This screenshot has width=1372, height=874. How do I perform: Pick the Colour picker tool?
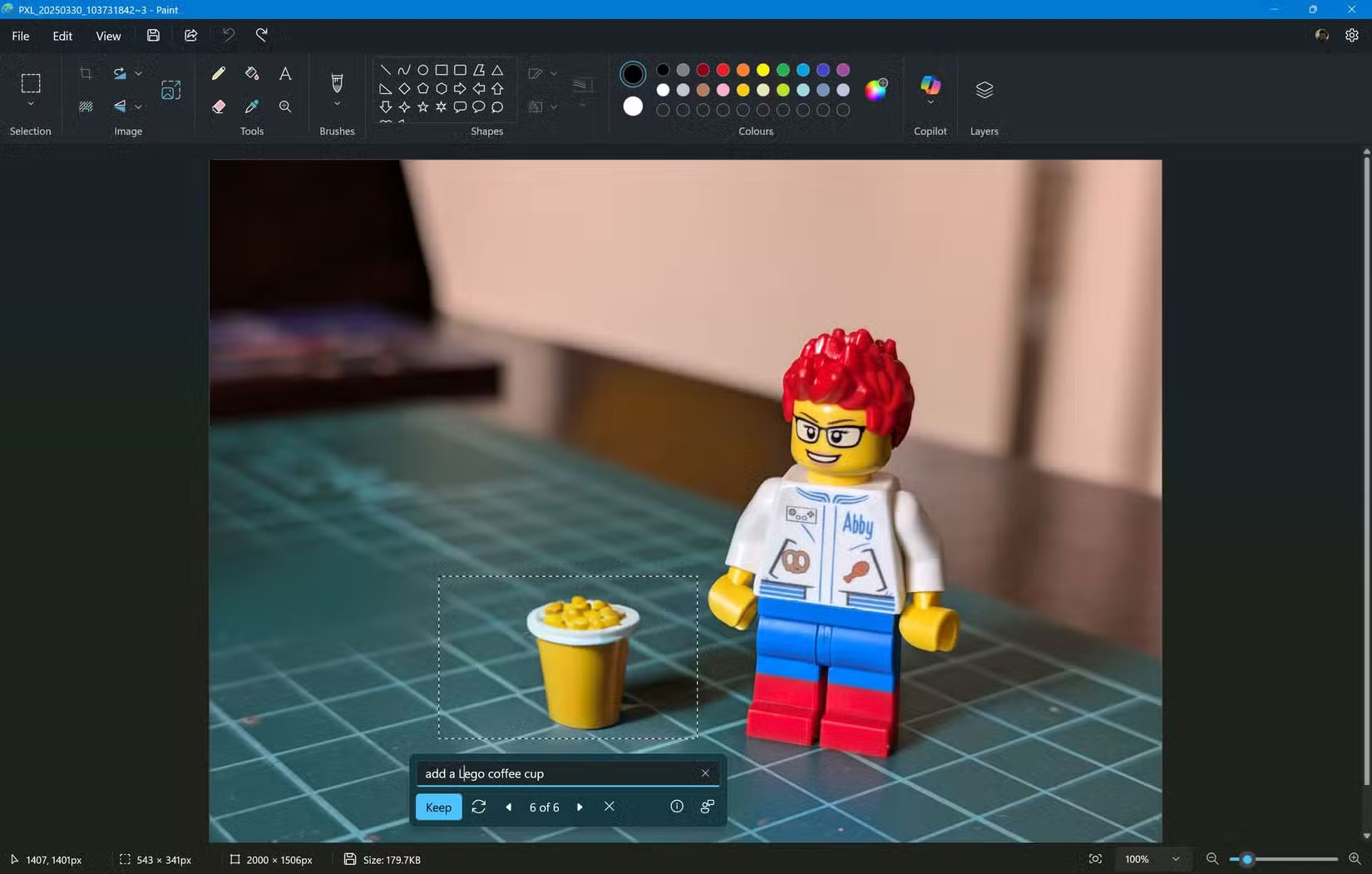(x=251, y=106)
